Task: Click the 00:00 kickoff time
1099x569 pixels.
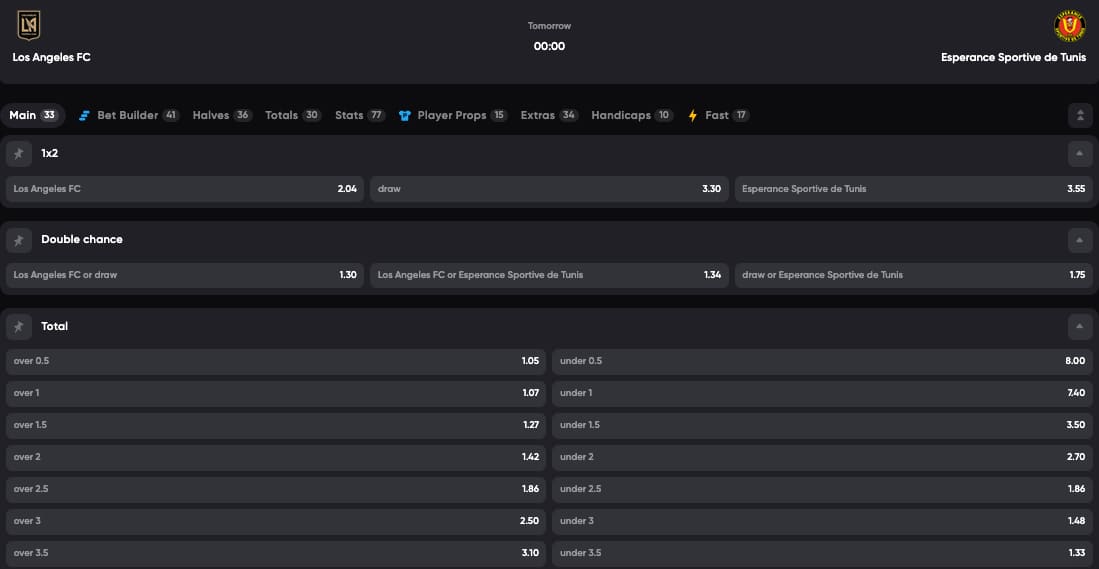Action: [550, 46]
